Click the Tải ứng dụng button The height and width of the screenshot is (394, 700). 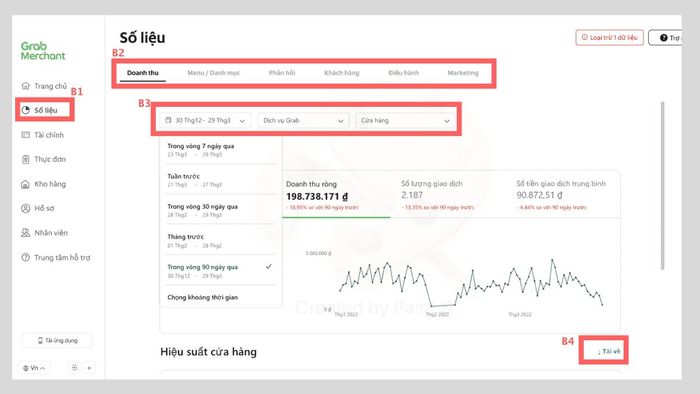tap(58, 340)
